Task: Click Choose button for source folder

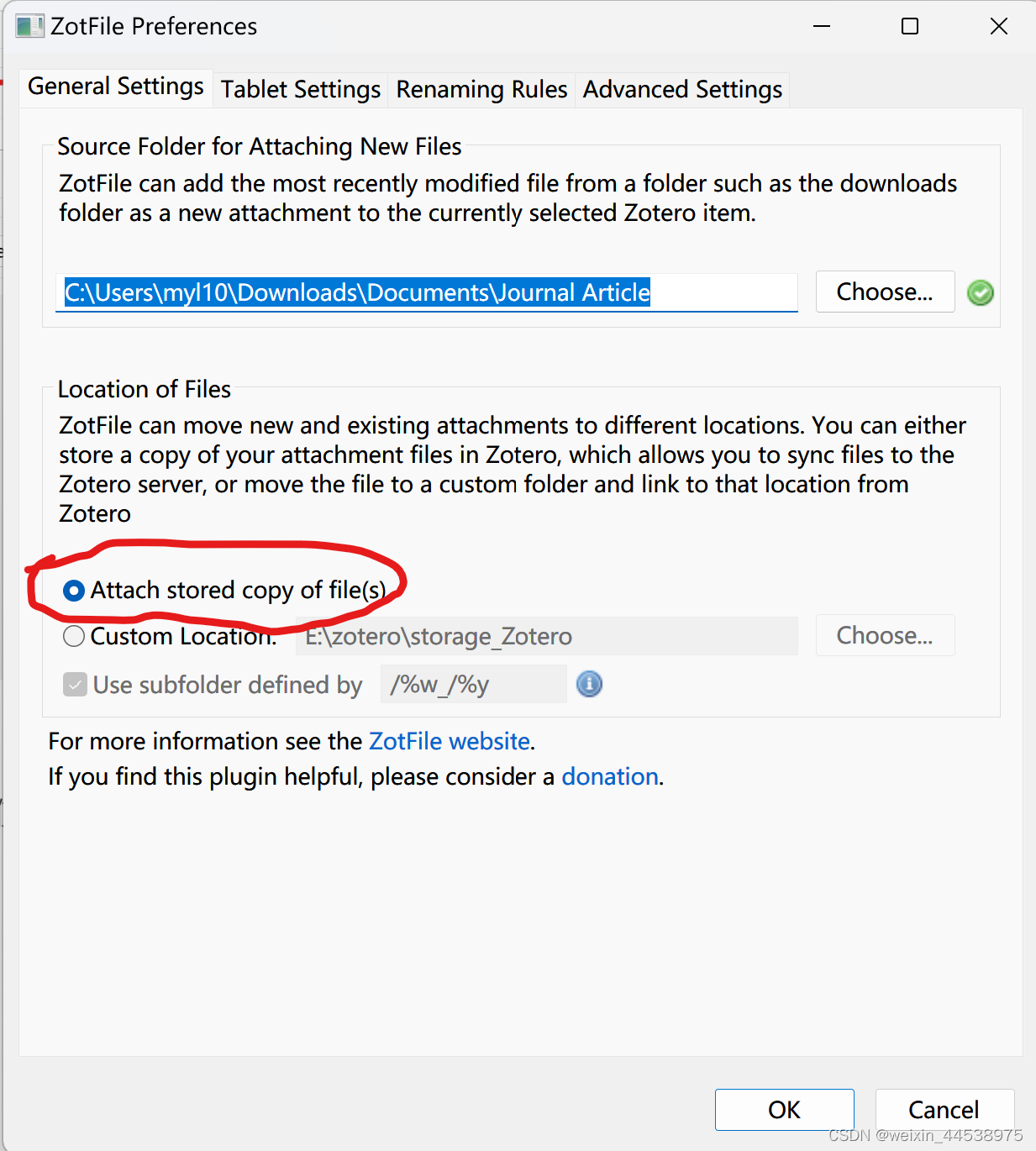Action: point(885,292)
